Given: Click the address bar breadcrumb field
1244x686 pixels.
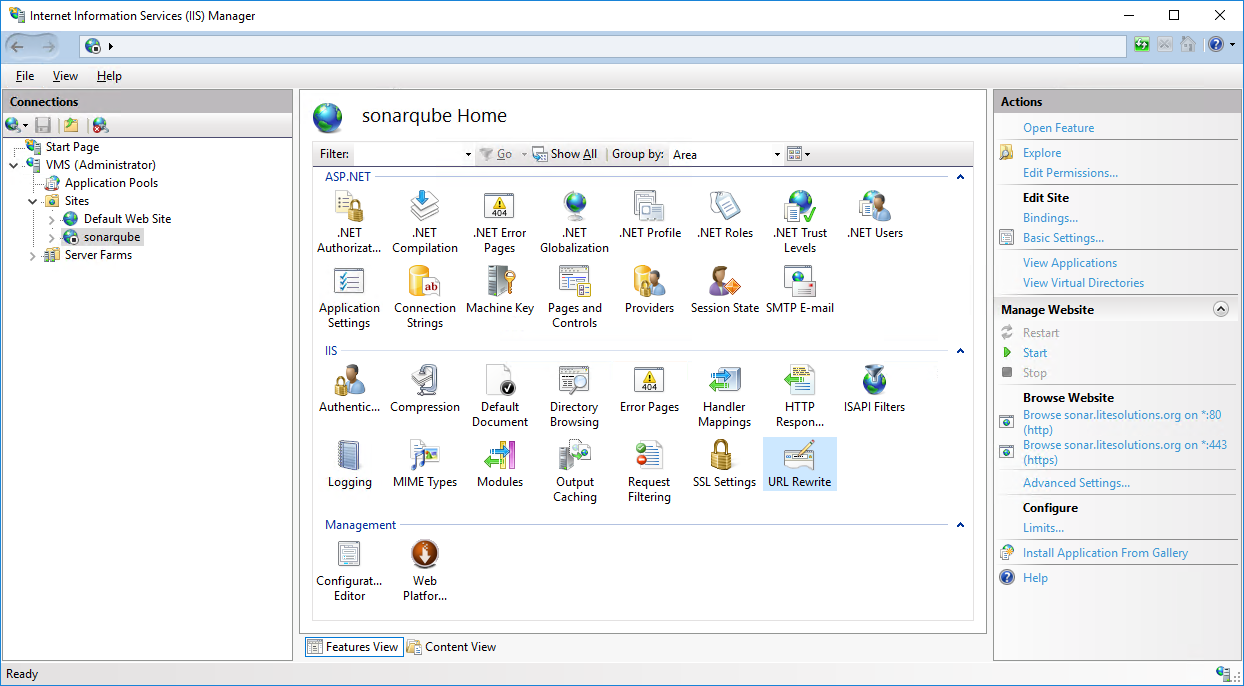Looking at the screenshot, I should pyautogui.click(x=603, y=46).
